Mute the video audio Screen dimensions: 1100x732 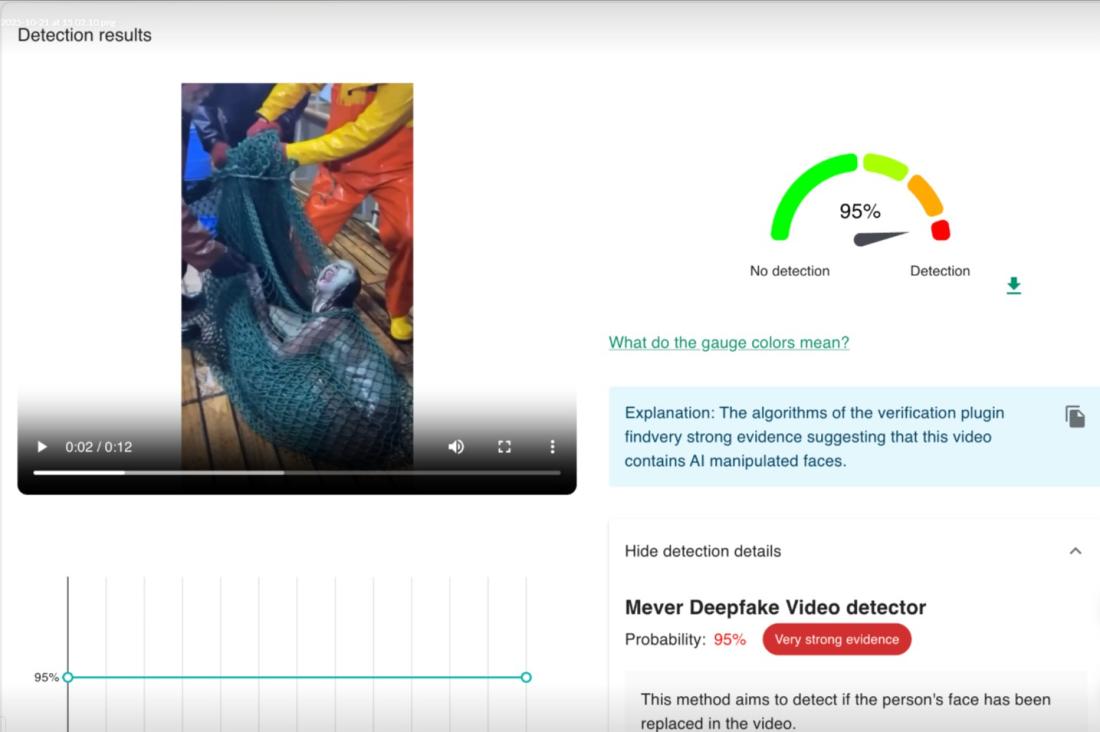coord(456,447)
